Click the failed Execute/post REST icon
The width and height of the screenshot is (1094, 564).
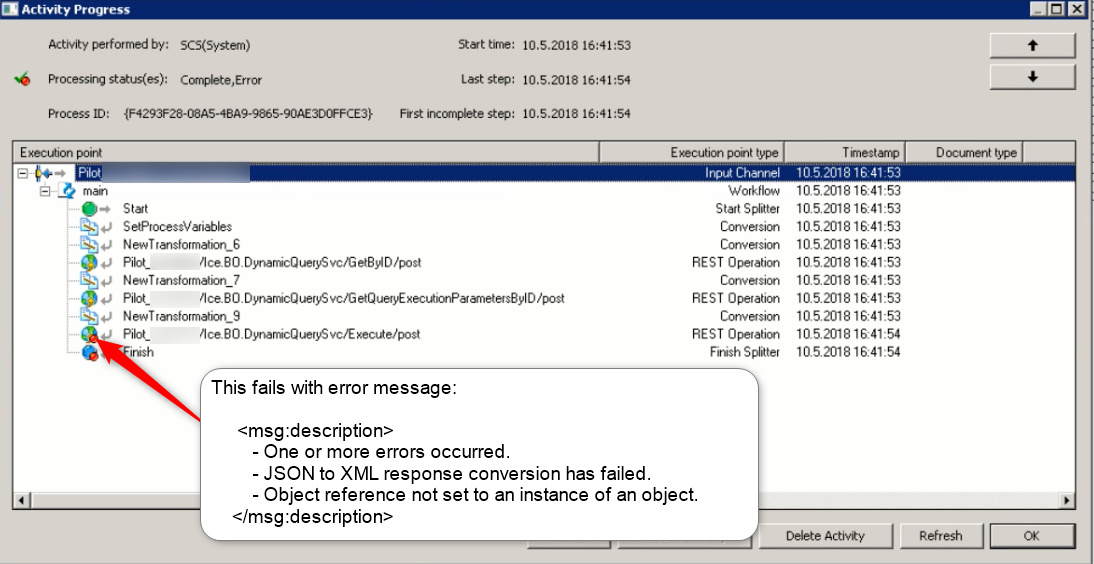(90, 334)
